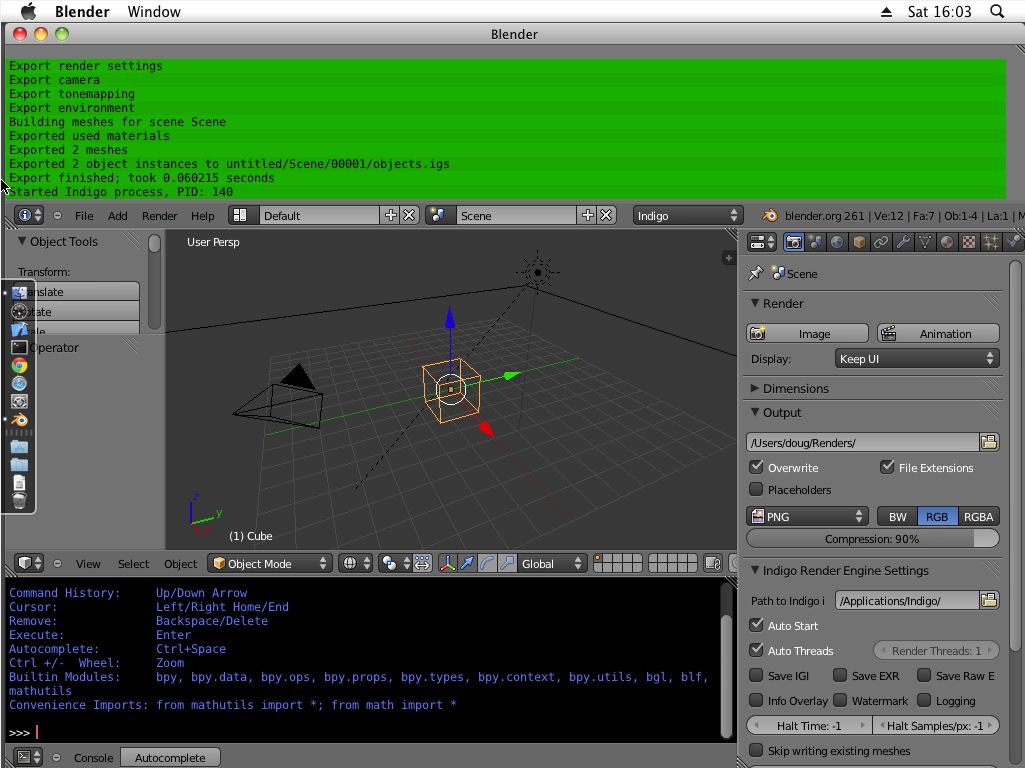Click the pin icon next to Scene
This screenshot has width=1025, height=768.
coord(756,273)
